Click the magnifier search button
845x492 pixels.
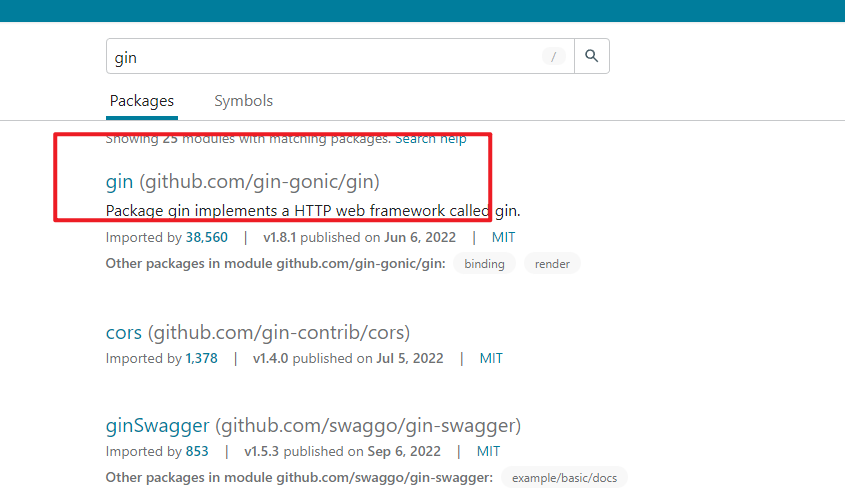click(x=592, y=56)
